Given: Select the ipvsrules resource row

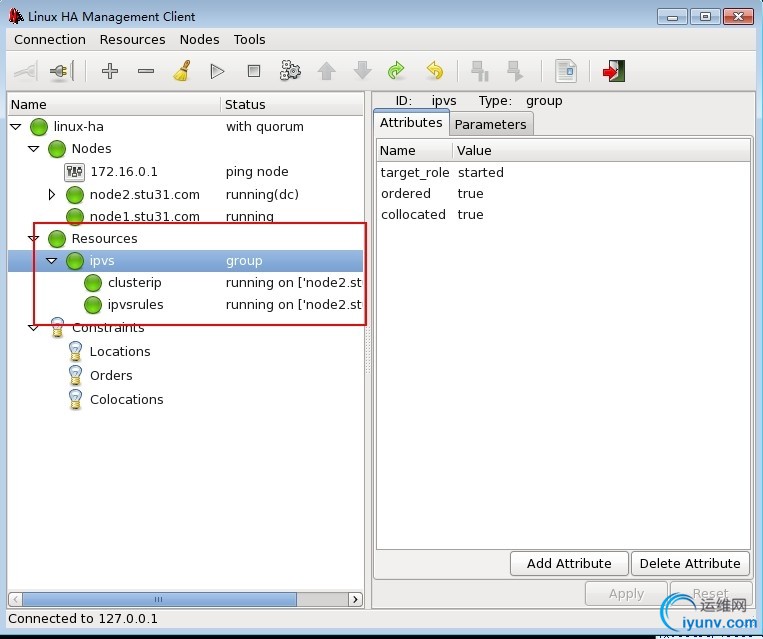Looking at the screenshot, I should (x=185, y=305).
